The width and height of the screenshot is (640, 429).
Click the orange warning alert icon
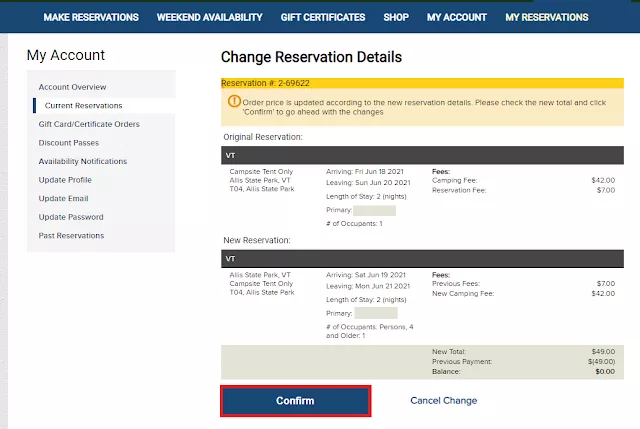234,101
